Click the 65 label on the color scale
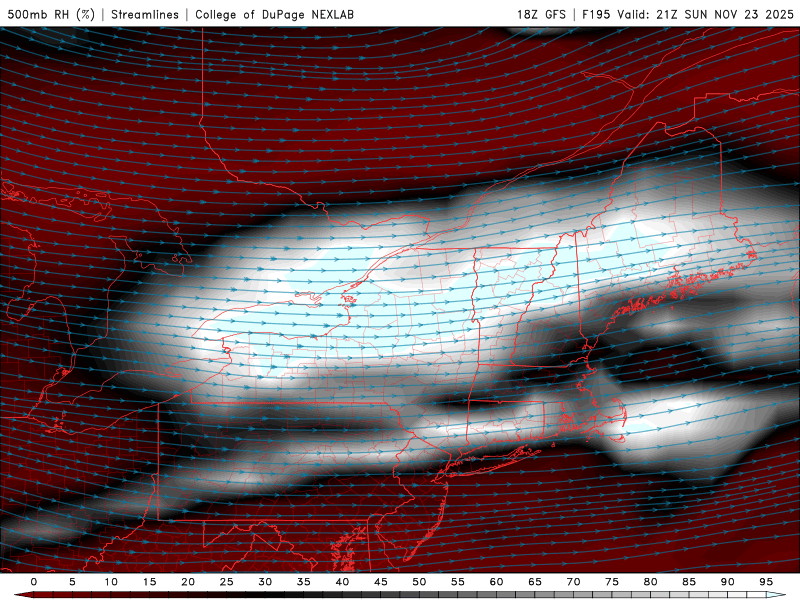 [x=535, y=582]
